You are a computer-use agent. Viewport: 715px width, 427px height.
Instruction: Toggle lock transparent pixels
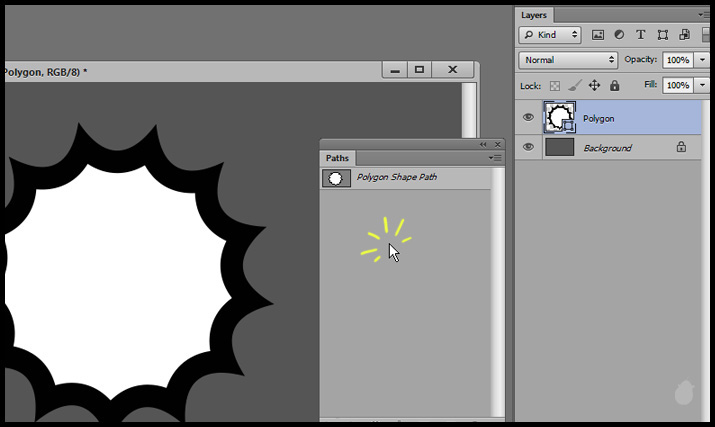pyautogui.click(x=554, y=86)
